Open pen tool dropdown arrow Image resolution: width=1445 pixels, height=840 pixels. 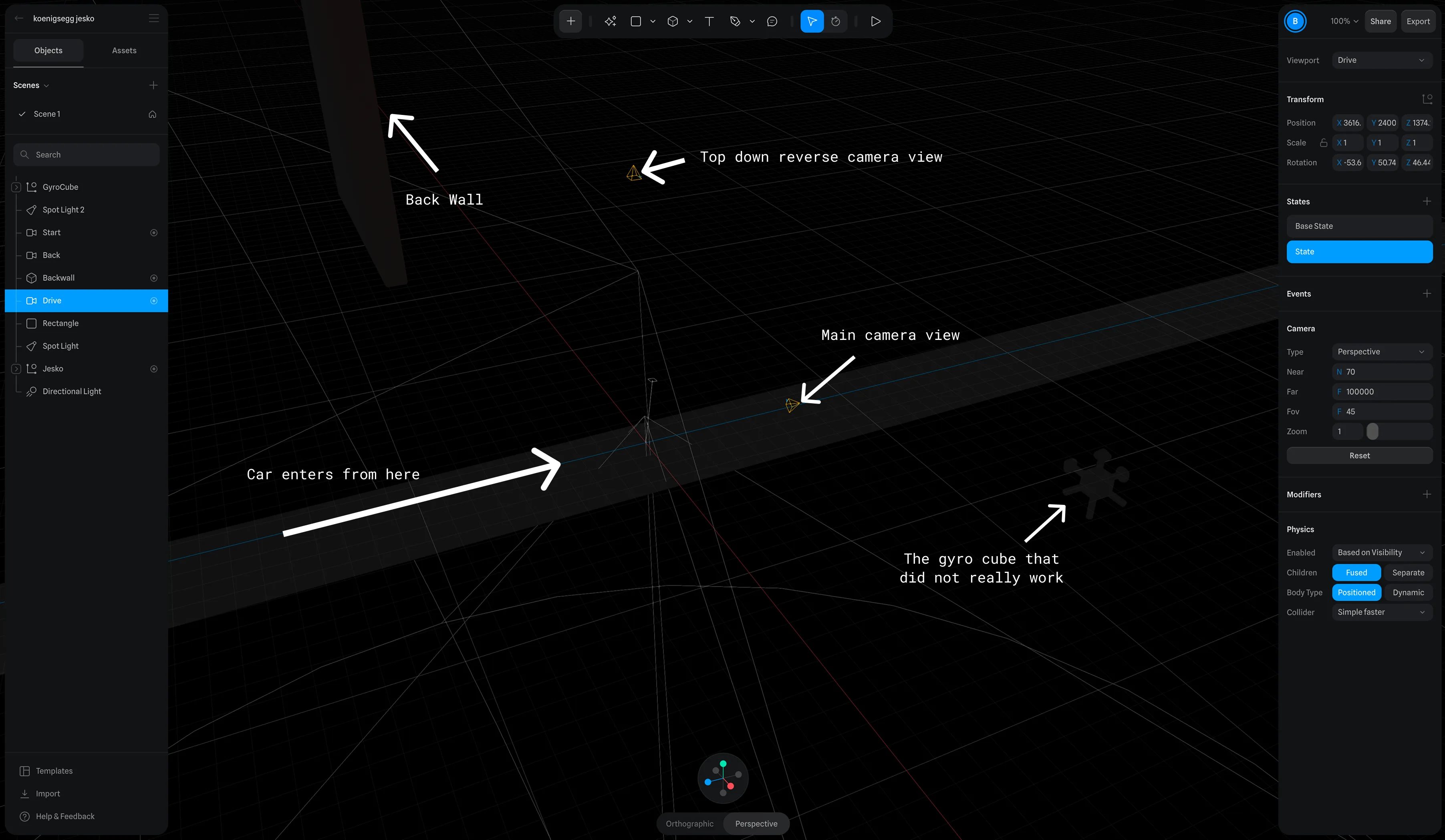coord(752,21)
